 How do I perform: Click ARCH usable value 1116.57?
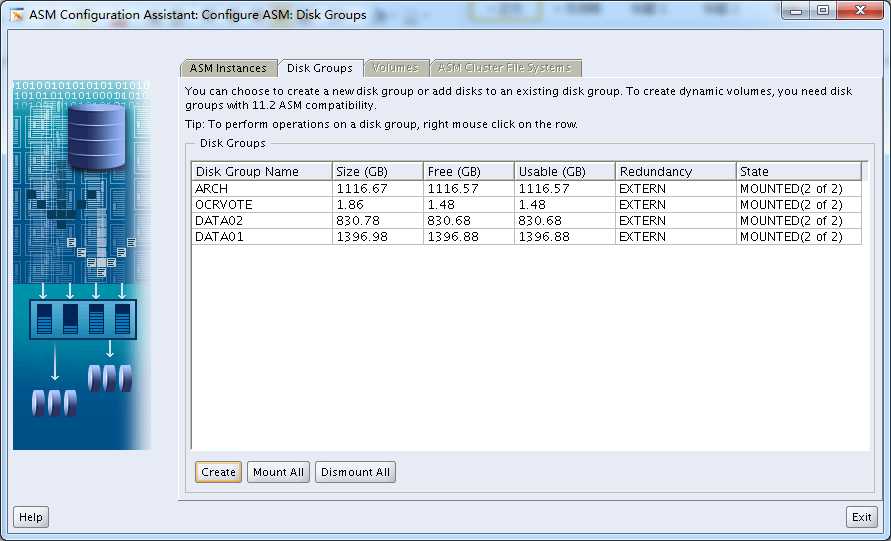544,189
